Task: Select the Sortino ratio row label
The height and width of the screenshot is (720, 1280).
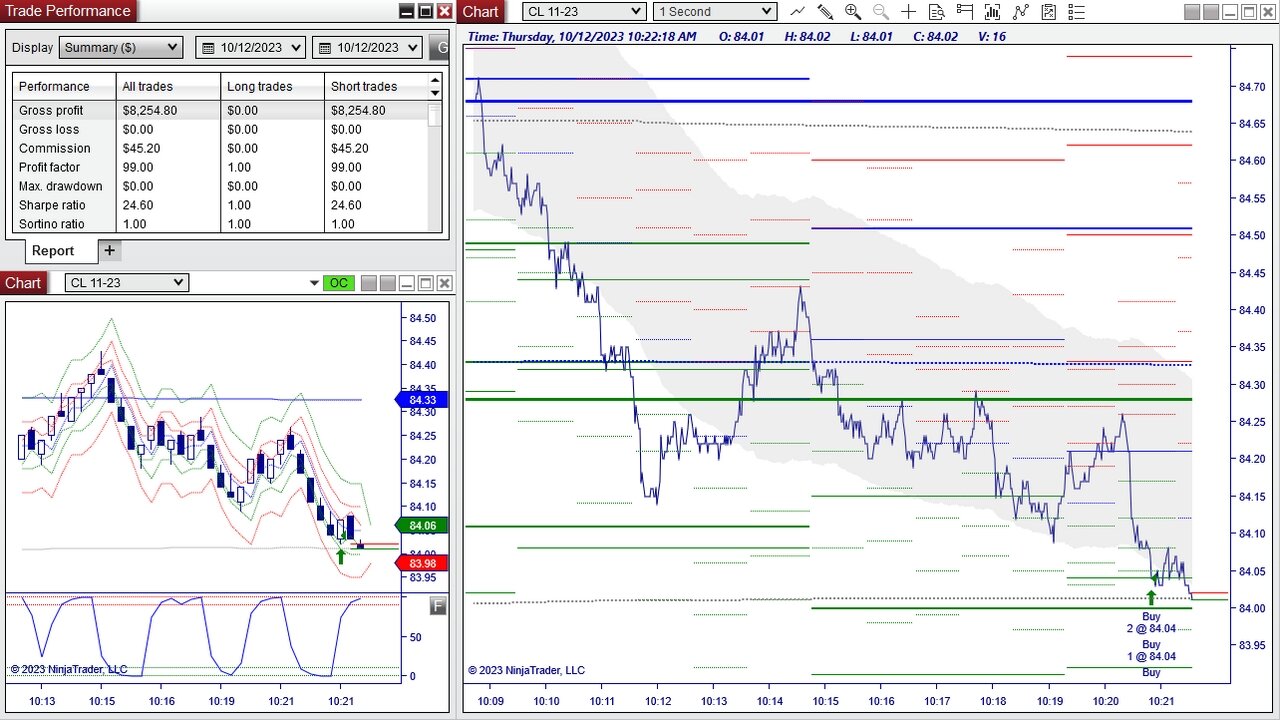Action: (x=52, y=224)
